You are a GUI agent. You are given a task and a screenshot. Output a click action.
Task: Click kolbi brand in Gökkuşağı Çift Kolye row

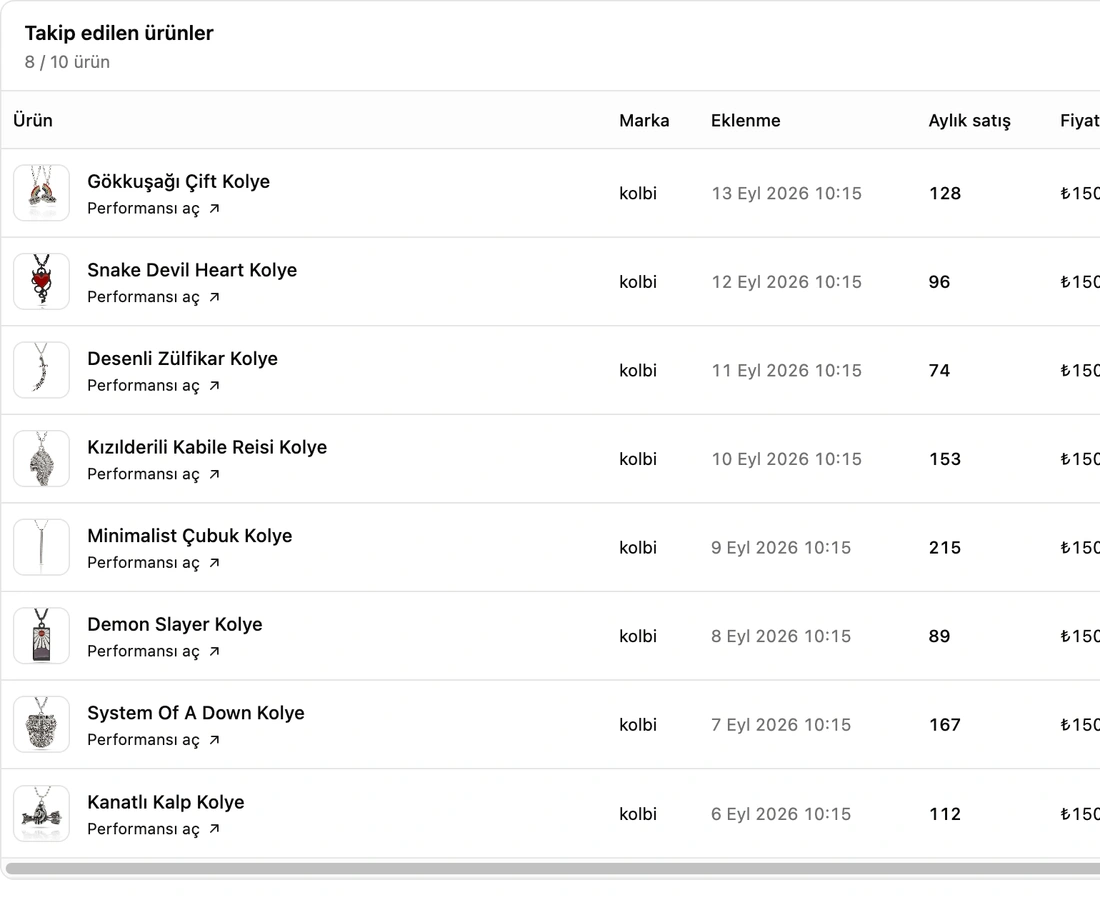pos(638,193)
